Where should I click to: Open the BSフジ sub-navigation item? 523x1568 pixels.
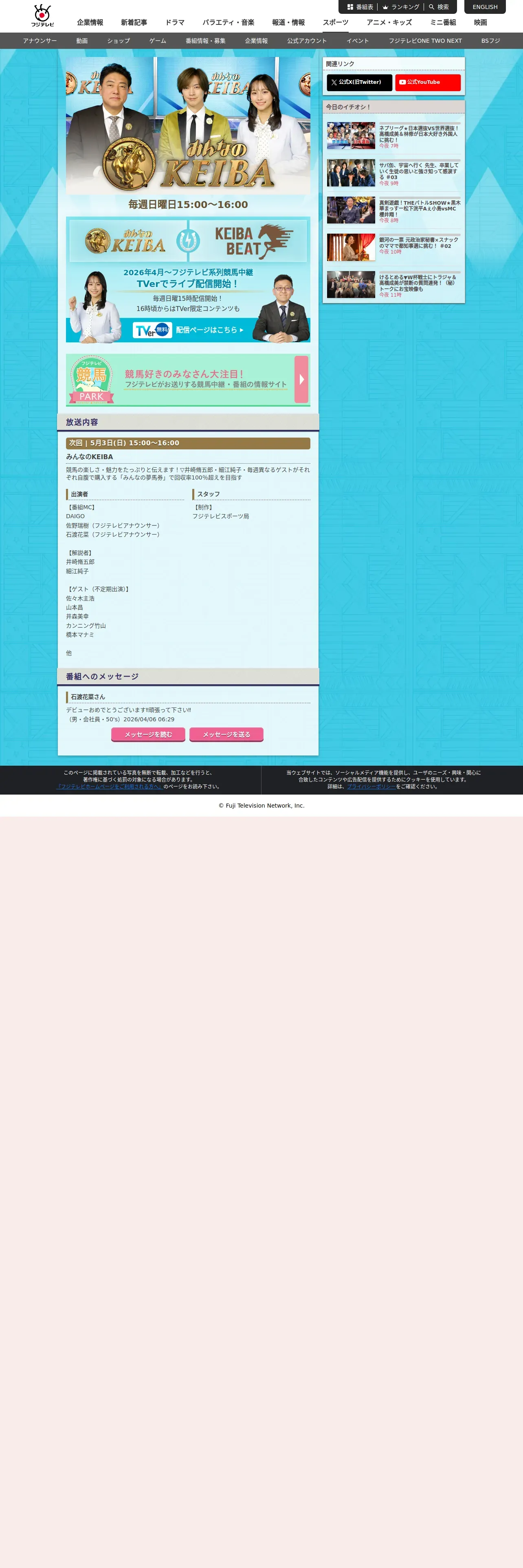coord(490,41)
